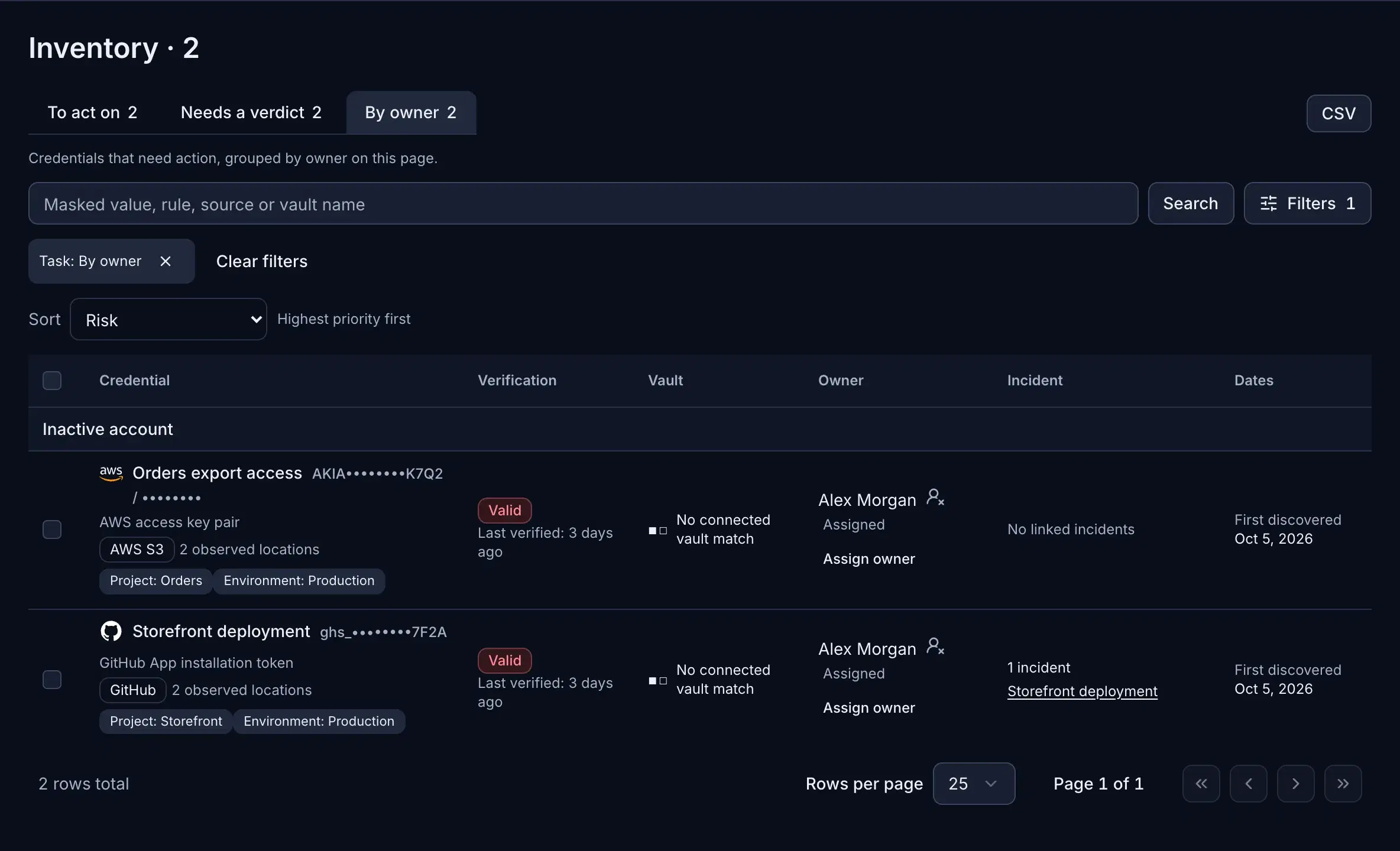Click the Orders export access credential name
This screenshot has width=1400, height=851.
click(x=217, y=473)
